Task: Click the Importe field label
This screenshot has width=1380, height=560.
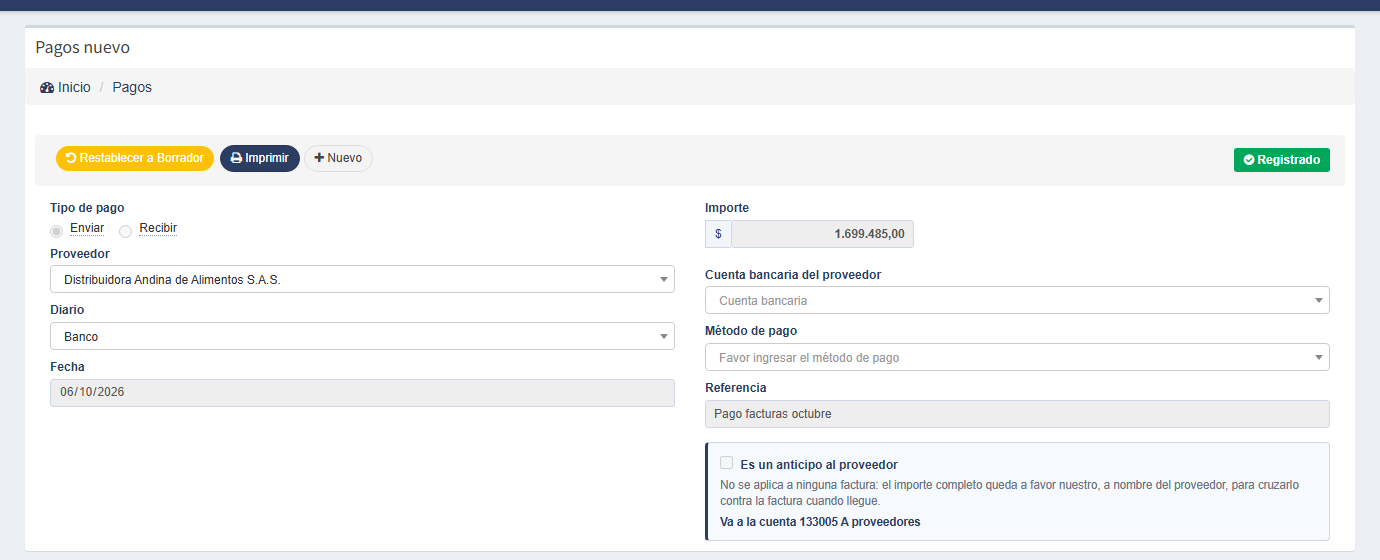Action: [727, 208]
